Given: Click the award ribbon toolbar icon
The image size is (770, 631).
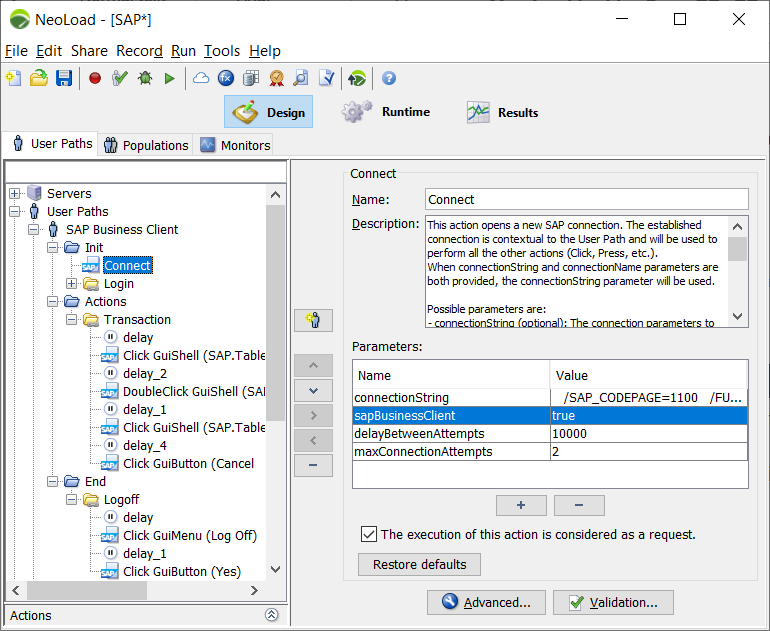Looking at the screenshot, I should [x=276, y=78].
